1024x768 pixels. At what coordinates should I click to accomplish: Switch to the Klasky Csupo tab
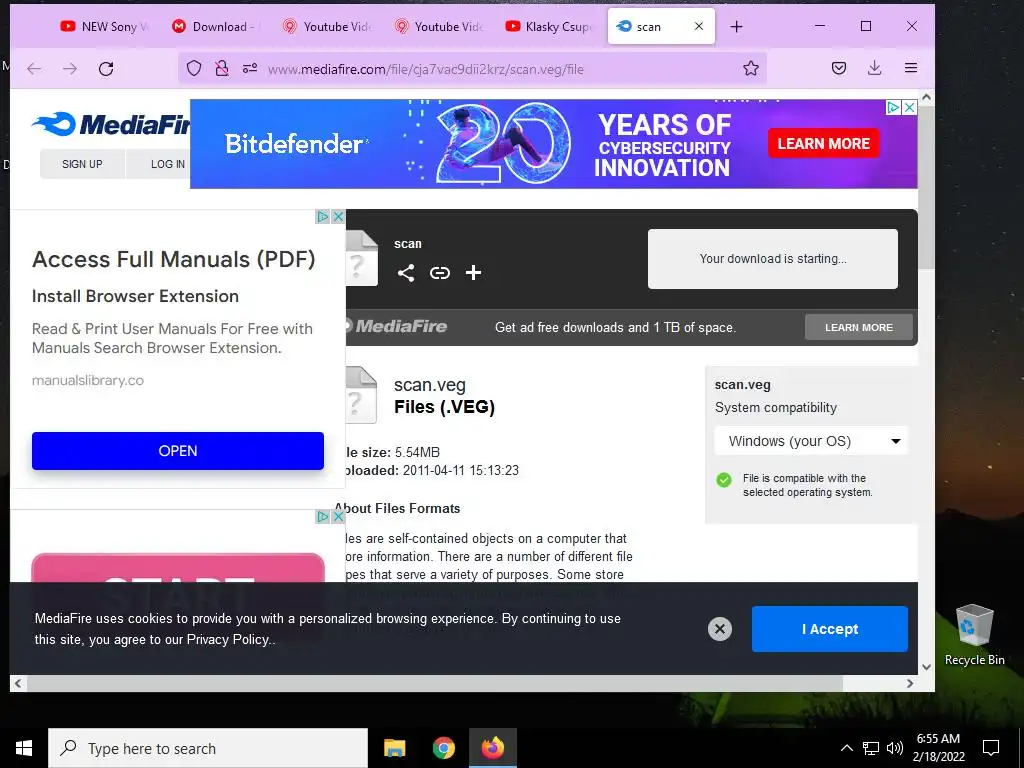point(549,26)
